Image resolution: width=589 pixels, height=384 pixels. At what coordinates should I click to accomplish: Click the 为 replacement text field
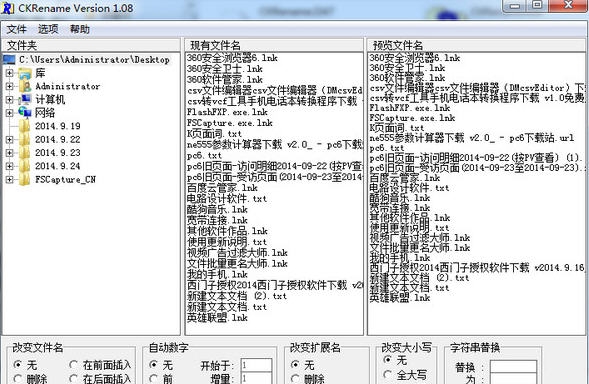pyautogui.click(x=513, y=379)
